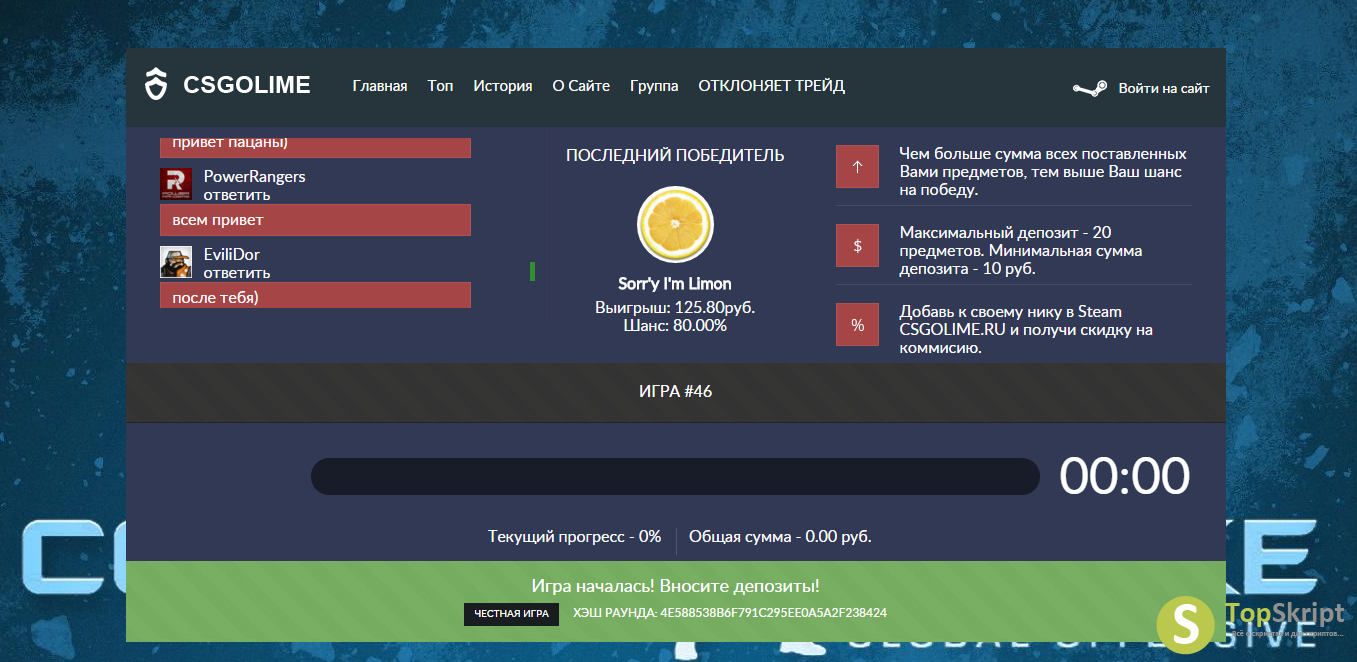Open the Главная menu item
This screenshot has height=662, width=1357.
(x=380, y=86)
